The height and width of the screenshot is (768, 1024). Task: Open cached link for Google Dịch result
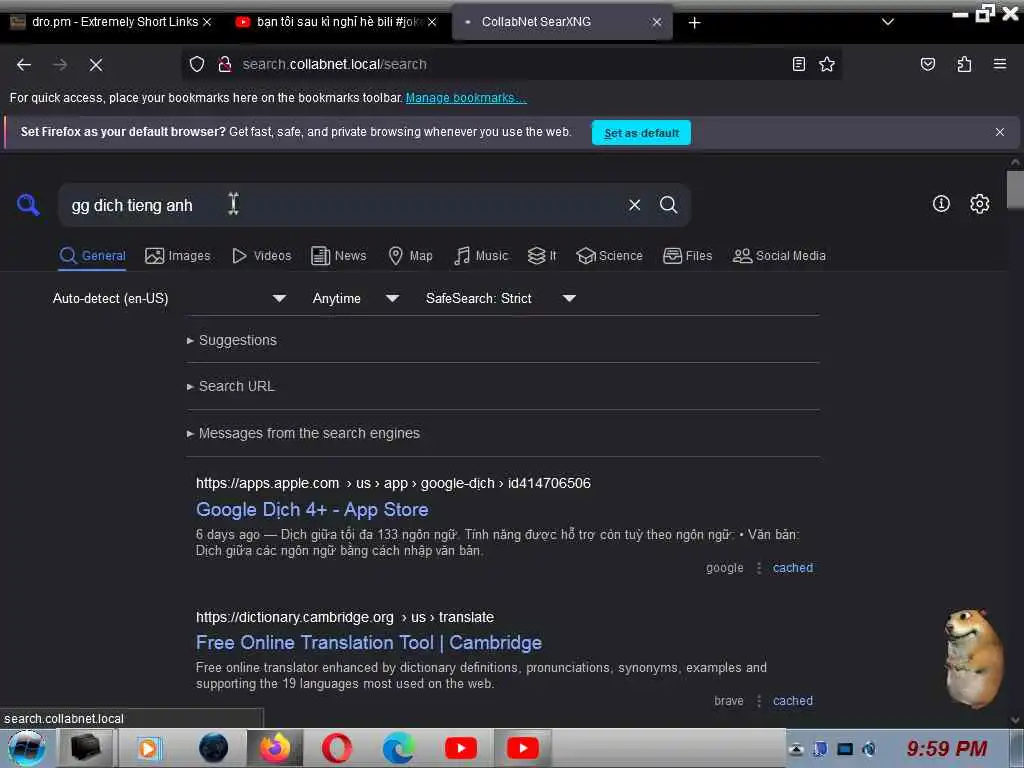click(793, 568)
